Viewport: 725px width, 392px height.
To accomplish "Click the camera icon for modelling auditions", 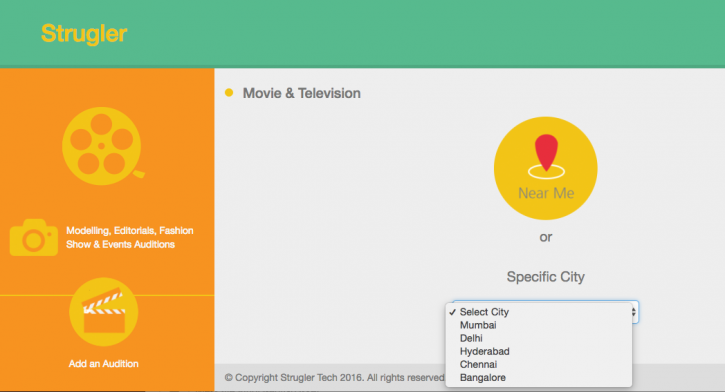I will tap(34, 237).
